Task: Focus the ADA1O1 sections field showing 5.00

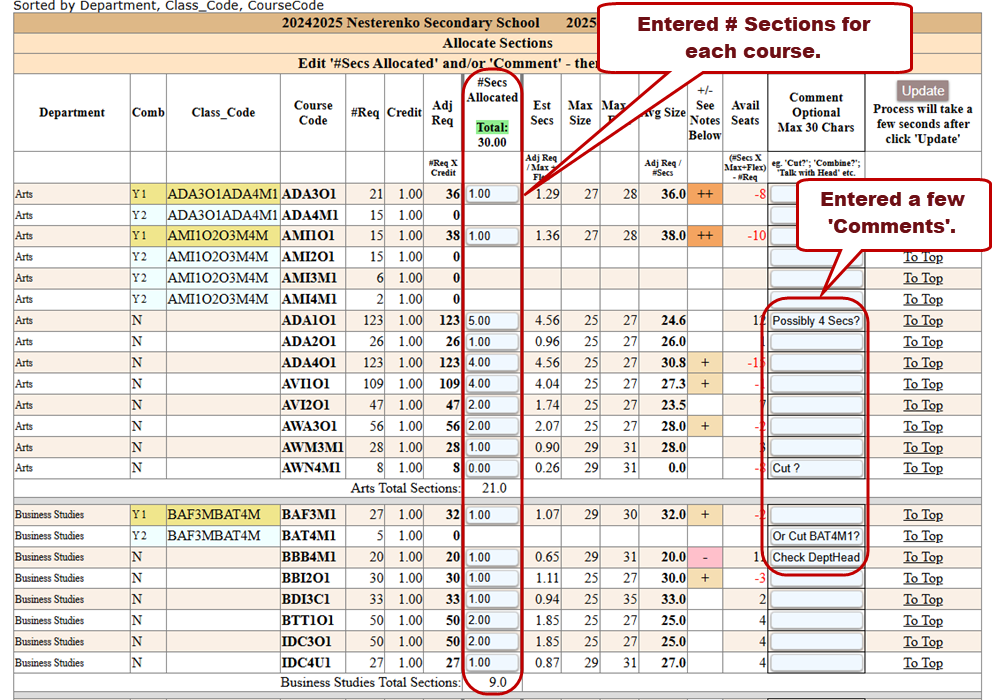Action: coord(492,321)
